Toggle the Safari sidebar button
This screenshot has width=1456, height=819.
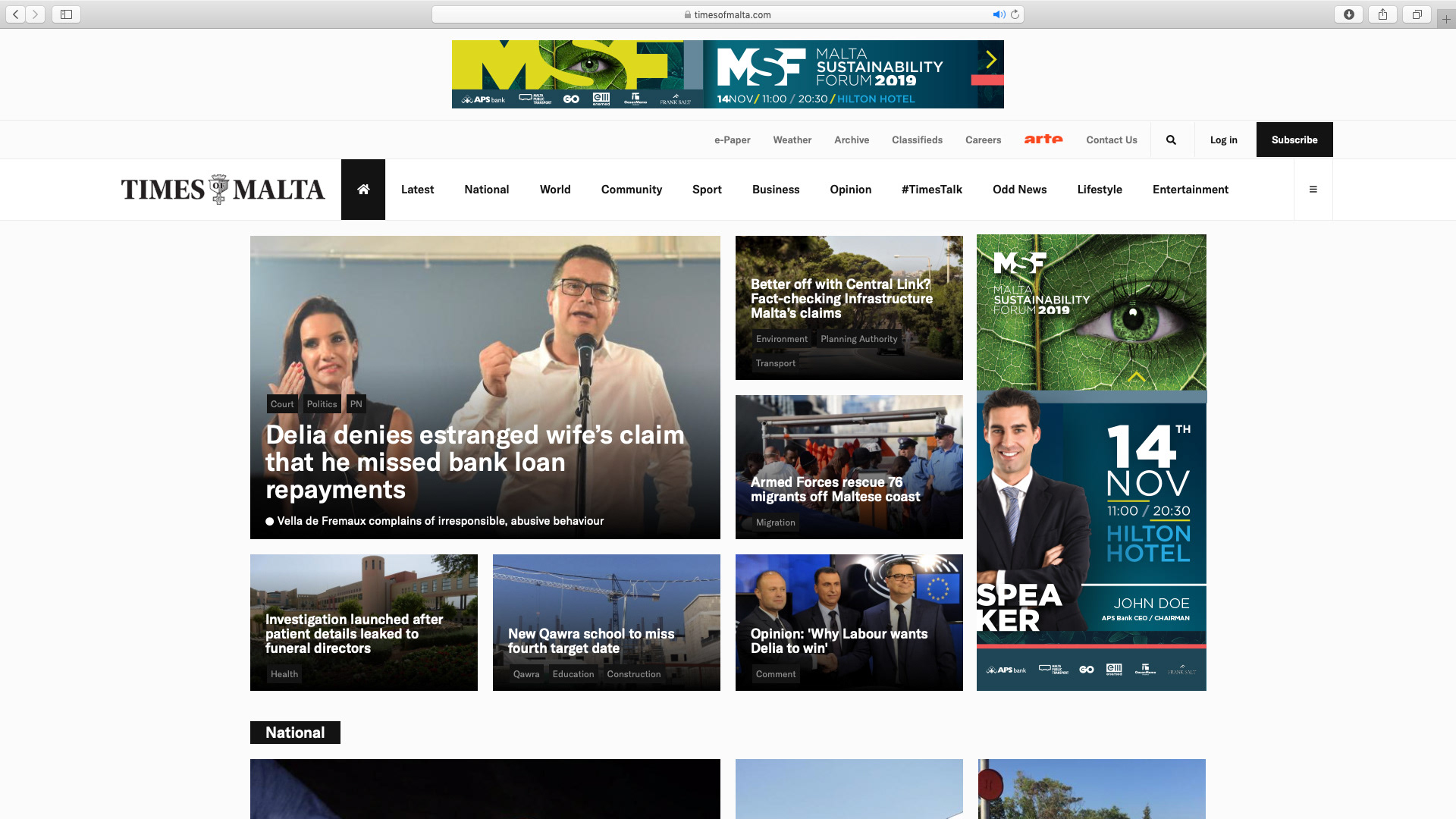click(66, 14)
